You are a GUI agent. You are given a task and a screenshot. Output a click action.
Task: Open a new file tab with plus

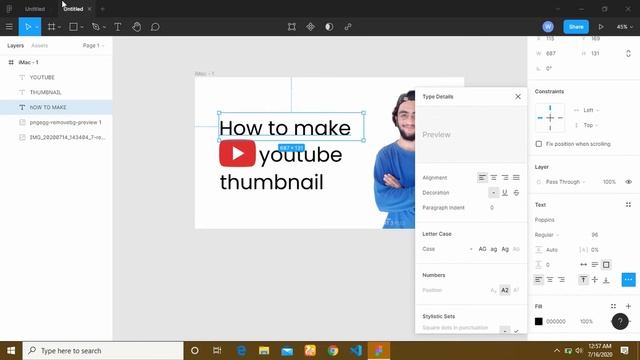(102, 9)
